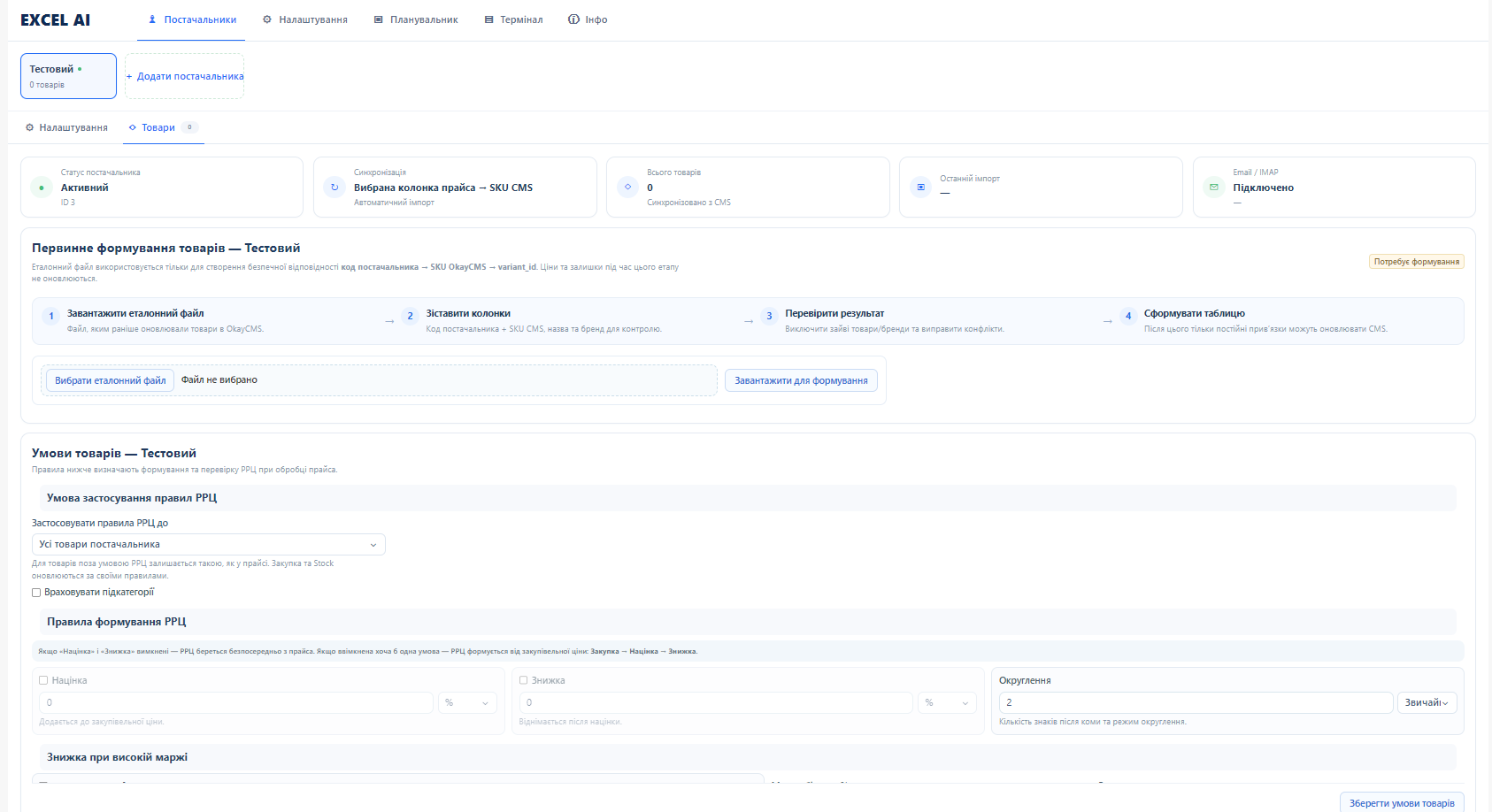
Task: Click step 3 circle Перевірити результат
Action: (769, 316)
